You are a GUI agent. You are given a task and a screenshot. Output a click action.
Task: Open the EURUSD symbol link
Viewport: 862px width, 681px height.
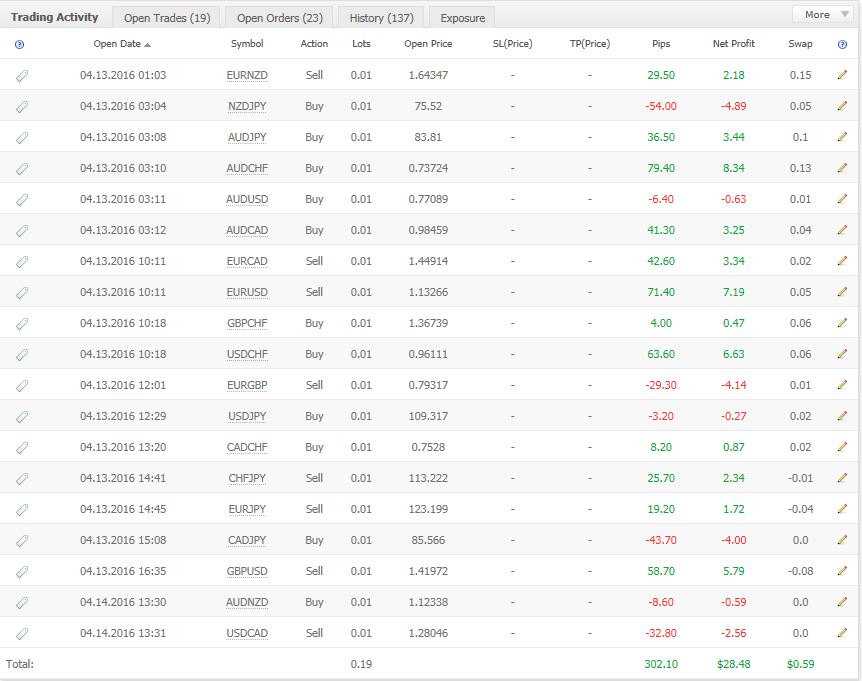pos(247,292)
